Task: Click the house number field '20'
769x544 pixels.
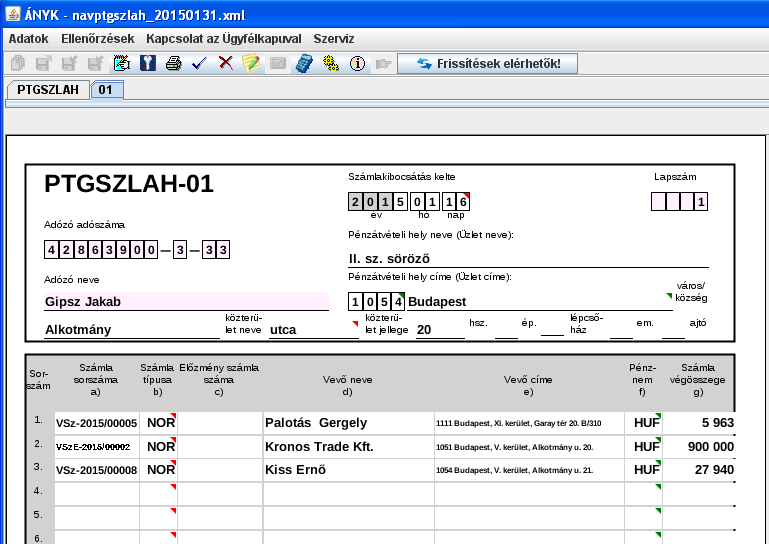Action: [440, 329]
